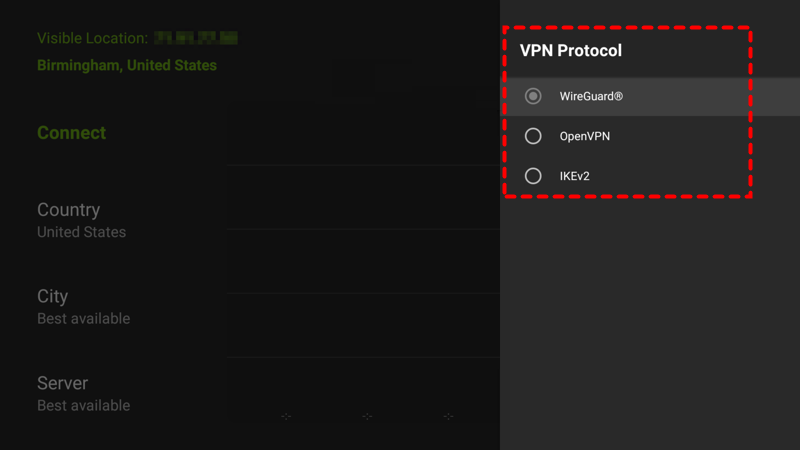Click the WireGuard® protocol label text
The height and width of the screenshot is (450, 800).
591,96
